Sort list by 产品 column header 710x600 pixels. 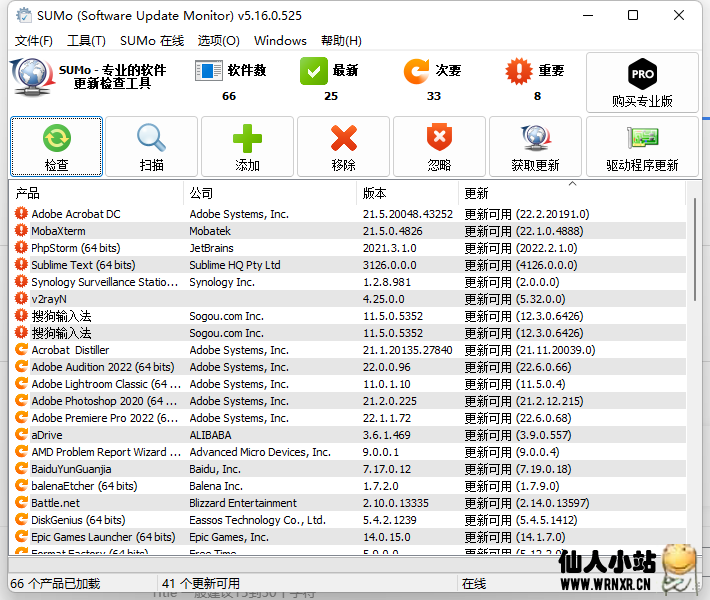click(x=97, y=193)
